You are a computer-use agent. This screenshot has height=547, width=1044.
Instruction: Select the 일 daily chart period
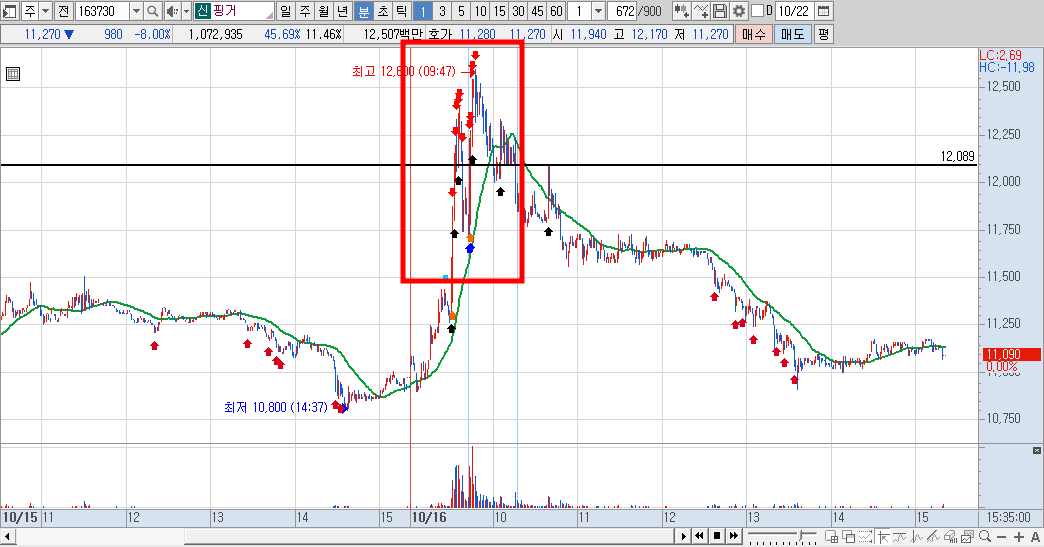tap(285, 11)
